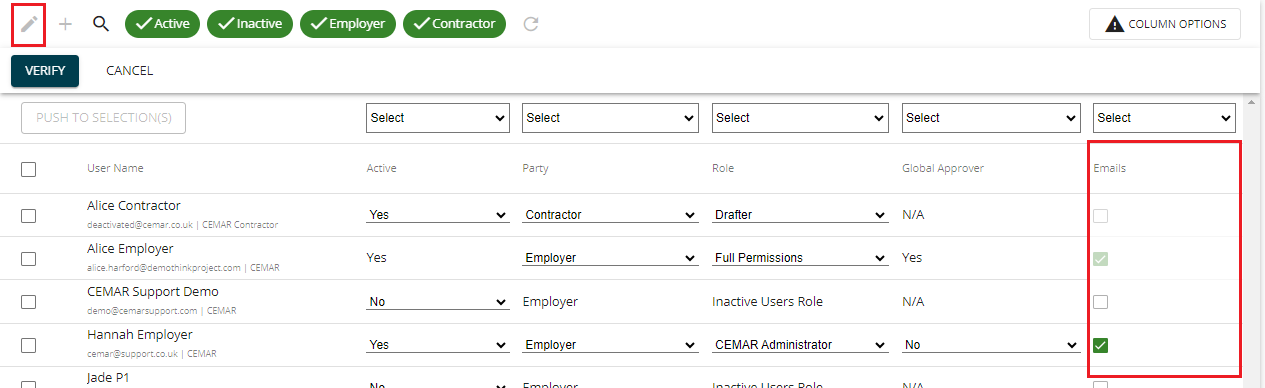Viewport: 1265px width, 388px height.
Task: Check CEMAR Support Demo's Emails checkbox
Action: click(x=1101, y=302)
